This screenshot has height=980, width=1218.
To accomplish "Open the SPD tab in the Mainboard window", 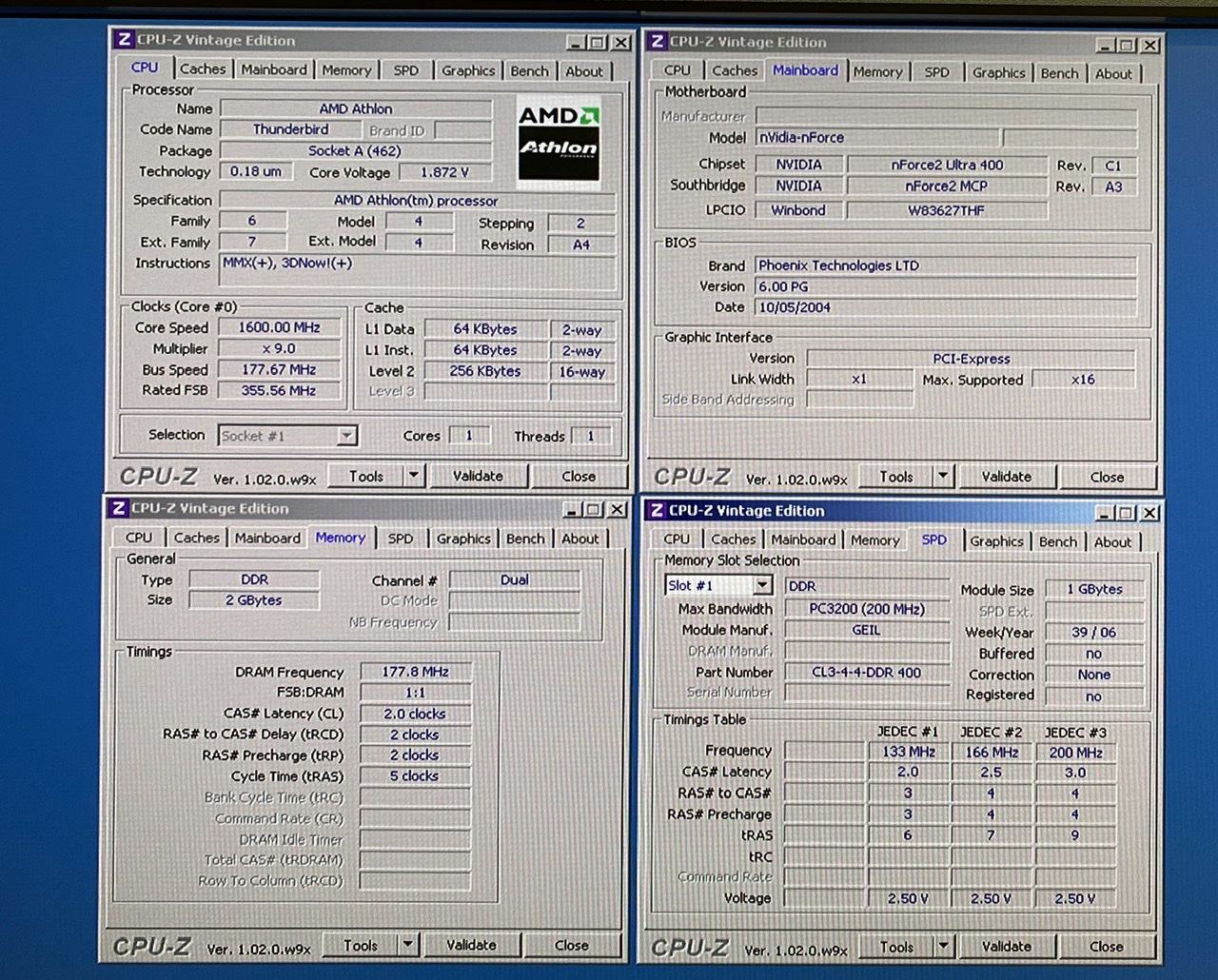I will tap(937, 71).
